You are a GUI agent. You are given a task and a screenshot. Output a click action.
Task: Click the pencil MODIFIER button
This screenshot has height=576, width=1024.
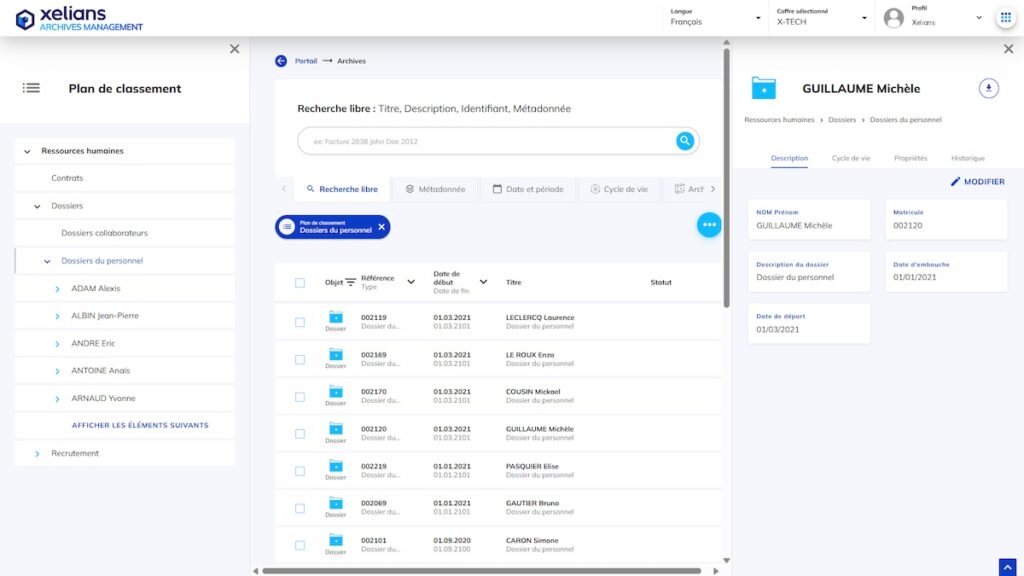[978, 182]
